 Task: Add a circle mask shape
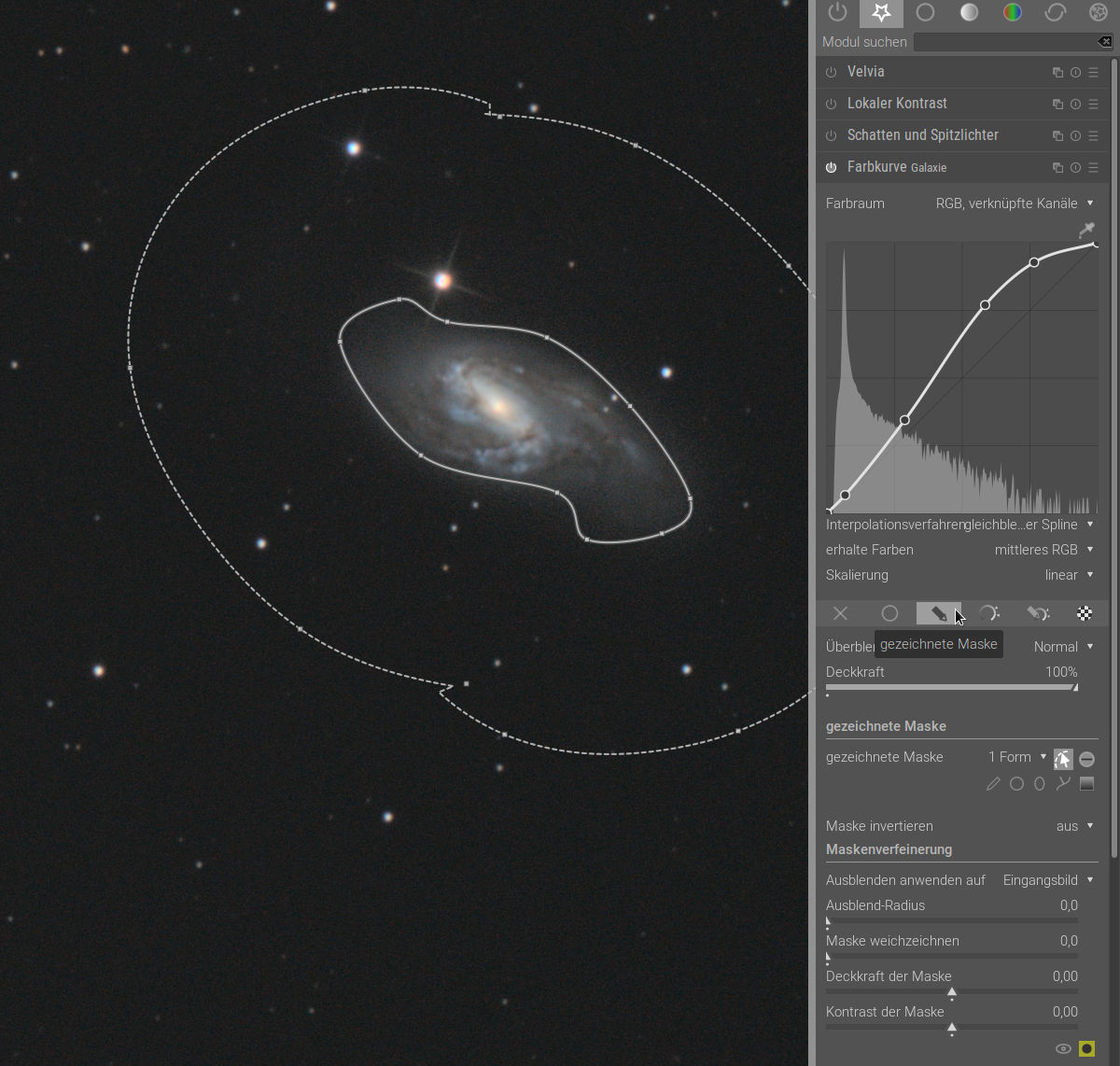click(1016, 784)
